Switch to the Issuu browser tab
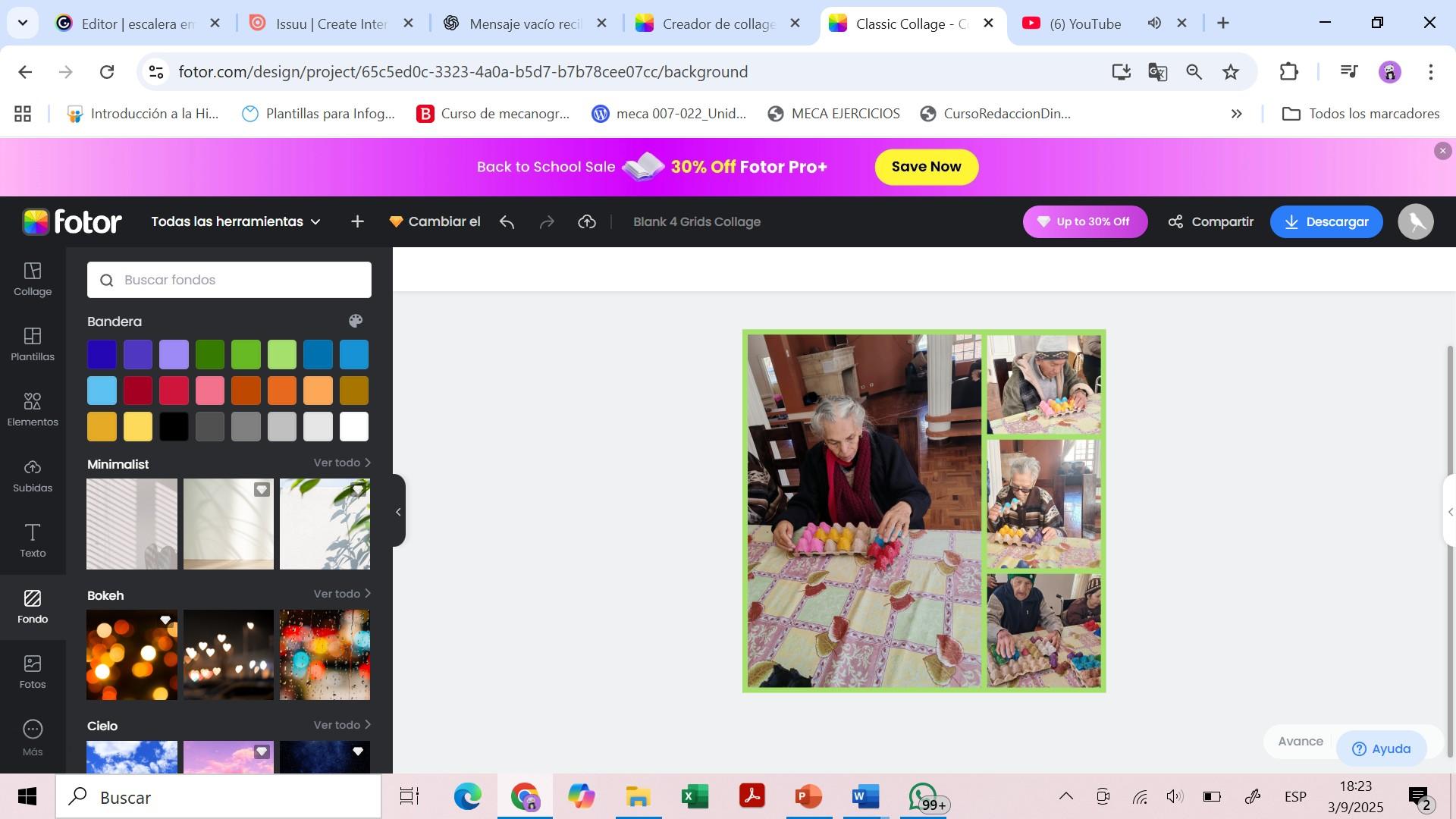This screenshot has width=1456, height=819. 331,24
